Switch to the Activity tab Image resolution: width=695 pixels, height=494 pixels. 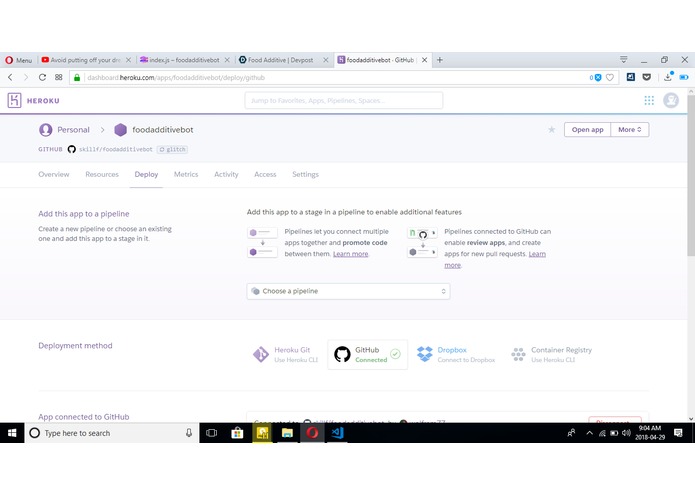226,175
